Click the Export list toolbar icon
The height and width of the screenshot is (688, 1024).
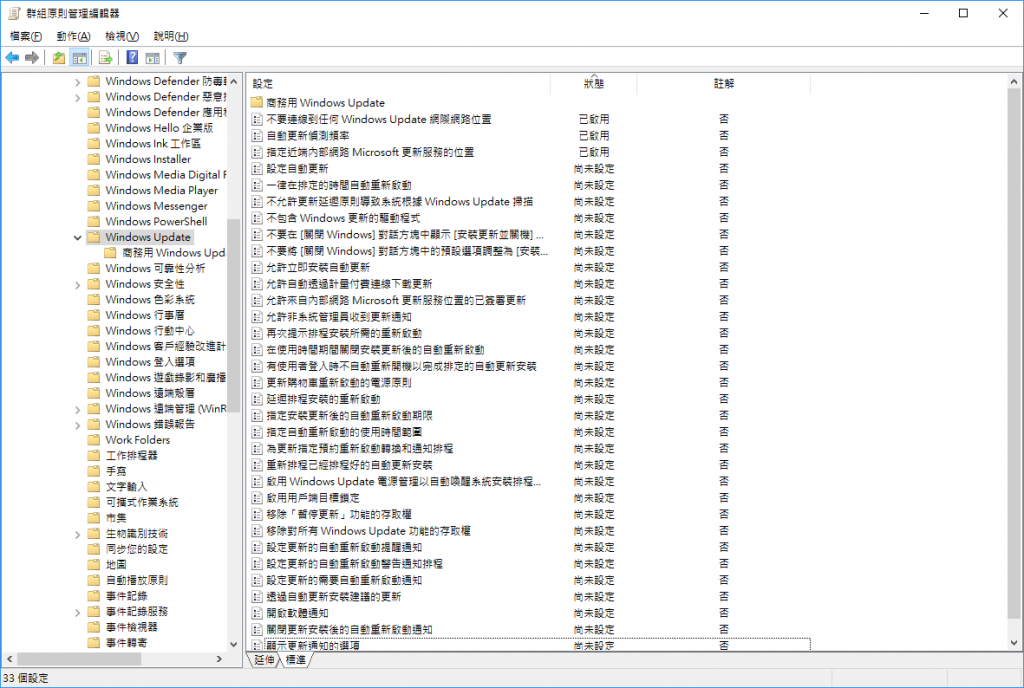pyautogui.click(x=106, y=58)
